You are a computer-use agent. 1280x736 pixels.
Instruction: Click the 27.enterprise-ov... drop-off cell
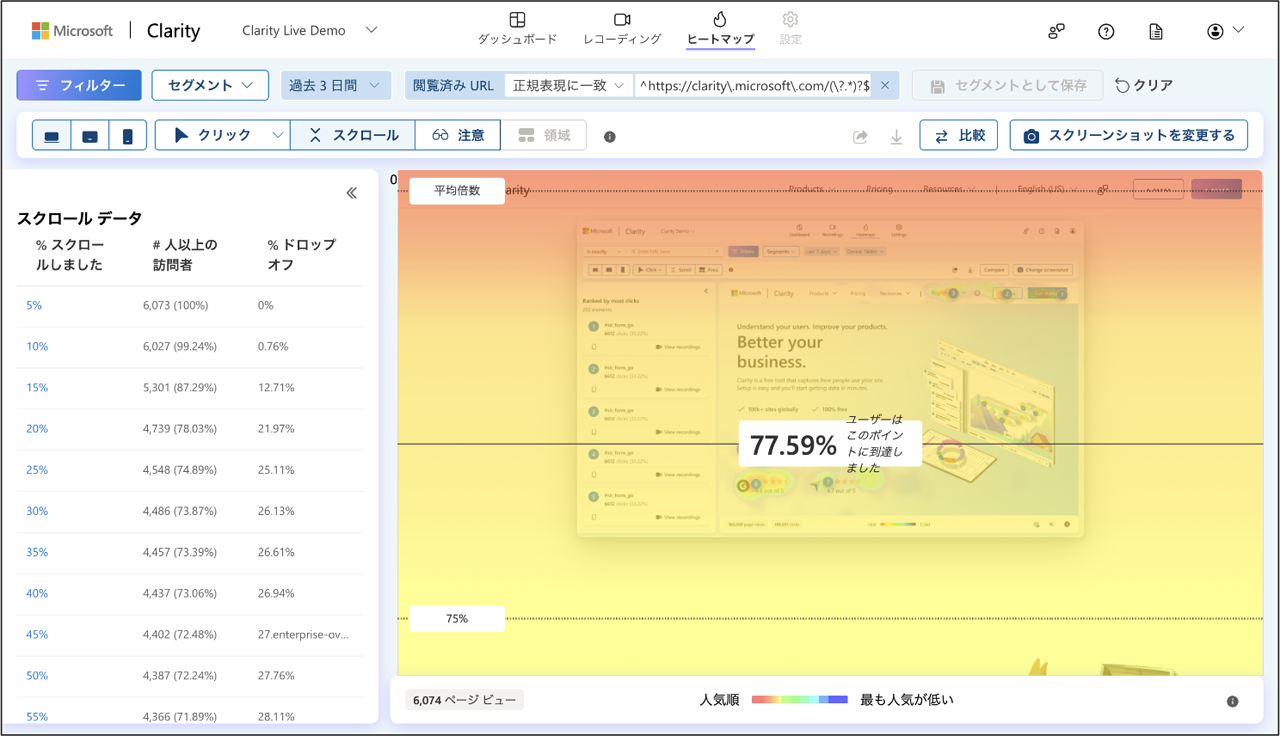[303, 634]
